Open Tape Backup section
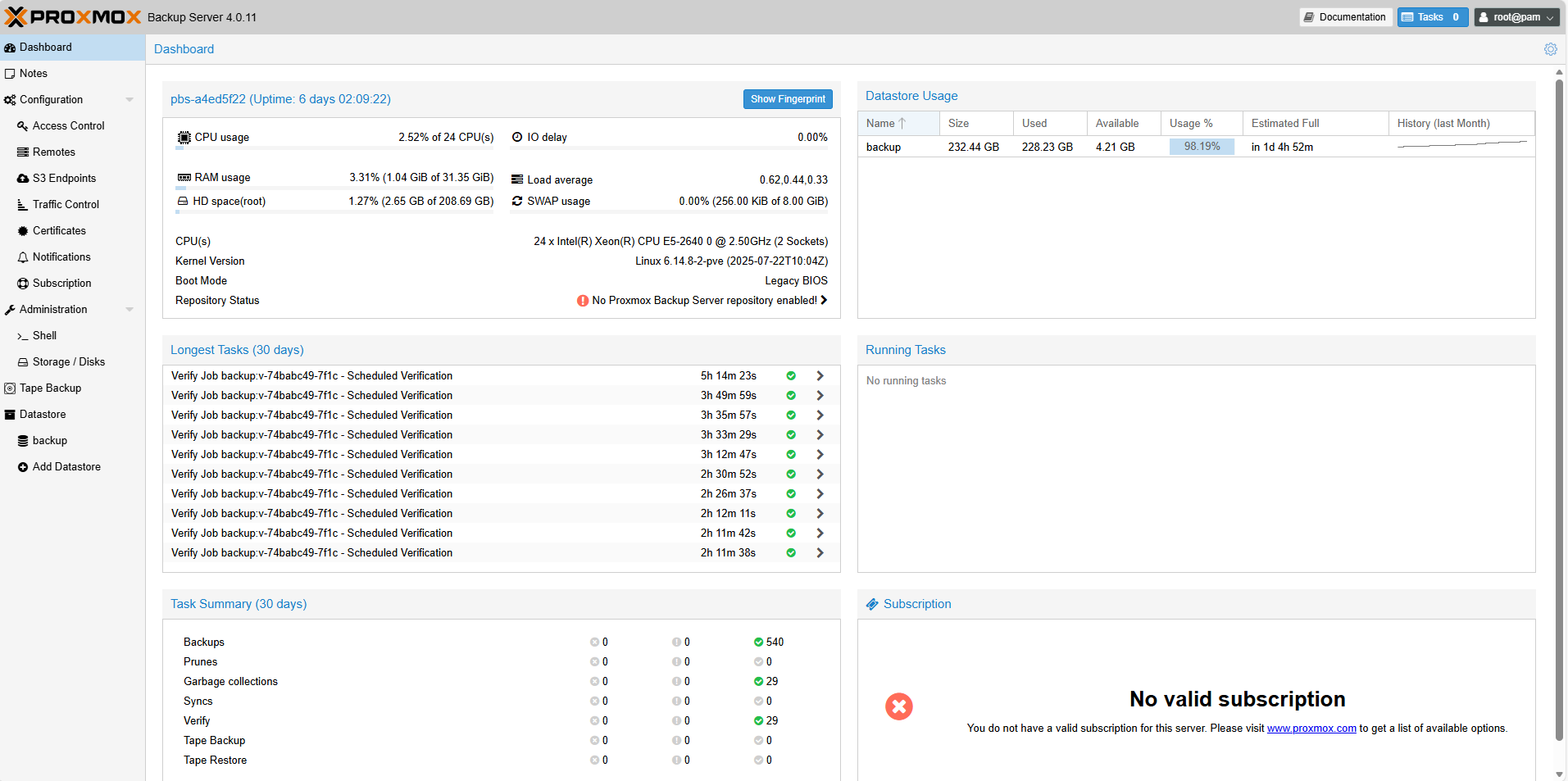 coord(50,388)
